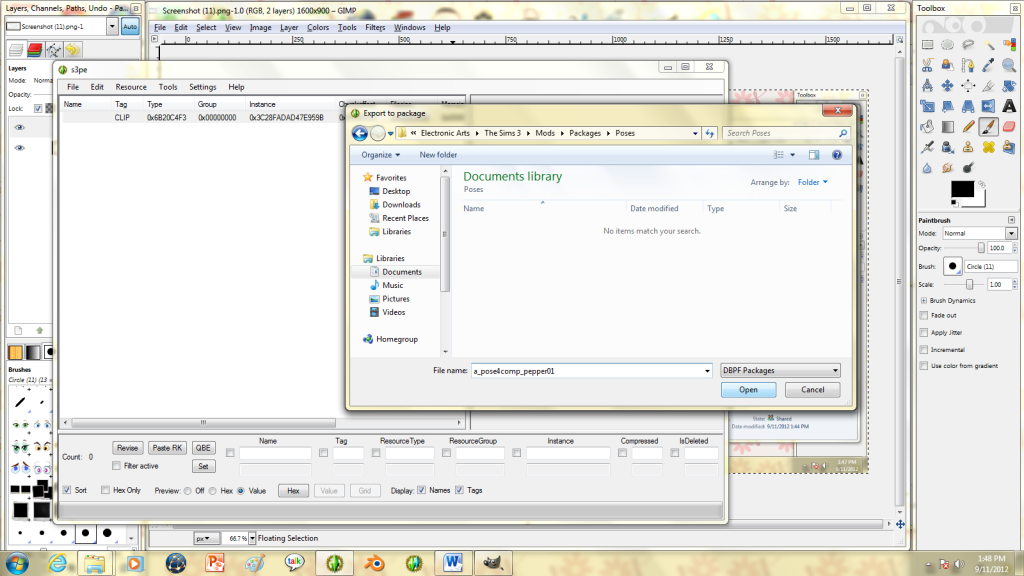Select the Zoom magnifier tool
The width and height of the screenshot is (1024, 576).
coord(1009,65)
